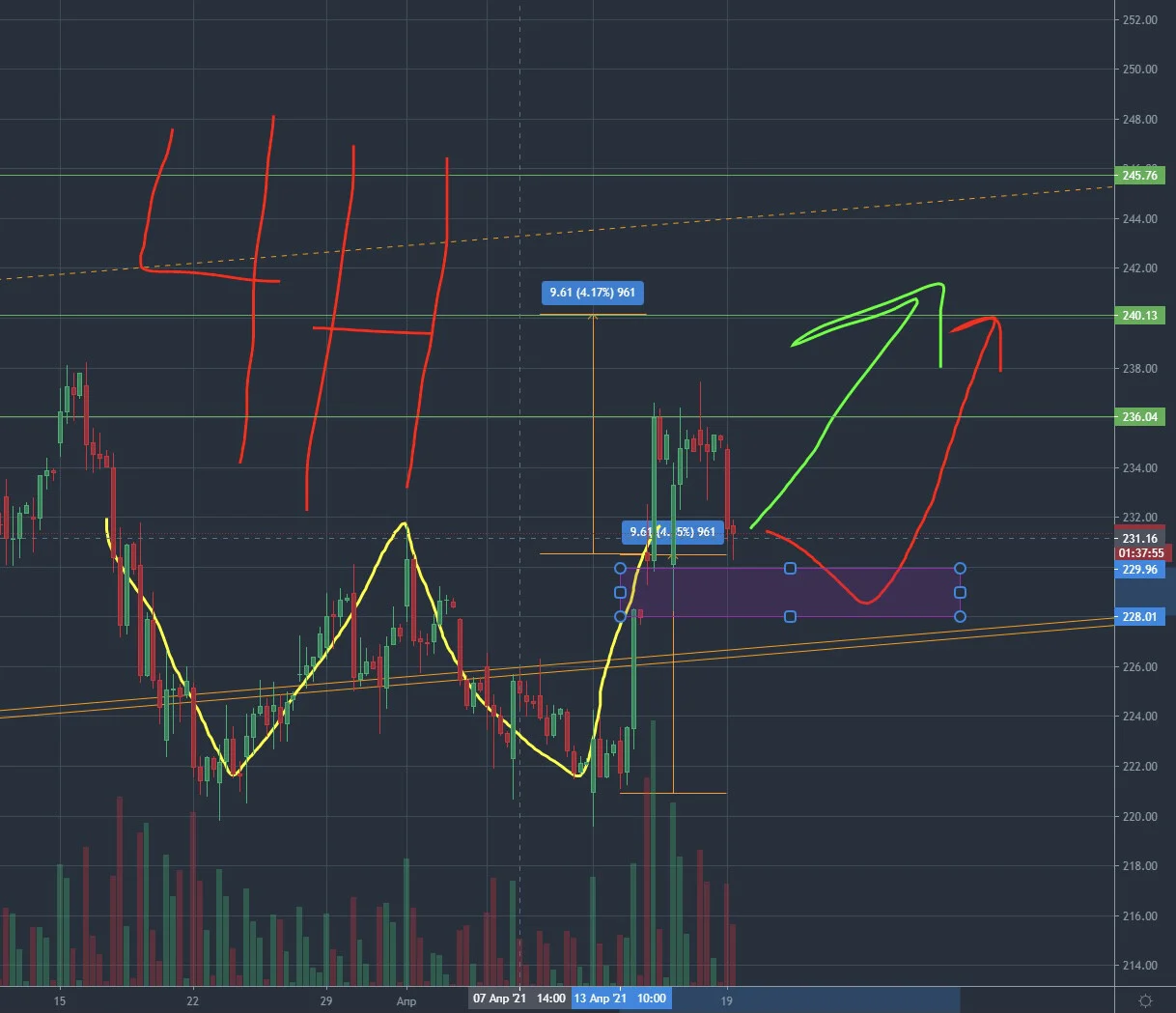The width and height of the screenshot is (1176, 1013).
Task: Click the 216.00 price scale value
Action: [x=1139, y=916]
